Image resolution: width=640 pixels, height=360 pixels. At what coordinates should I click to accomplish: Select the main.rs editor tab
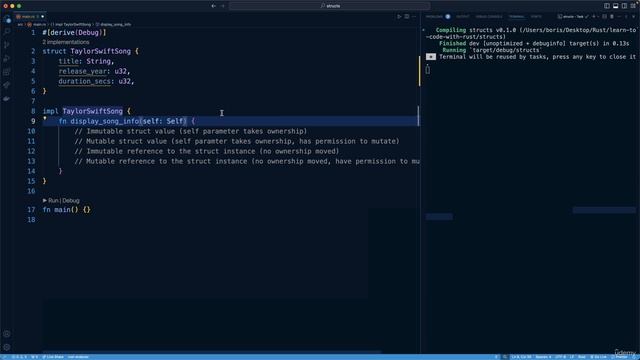tap(29, 17)
